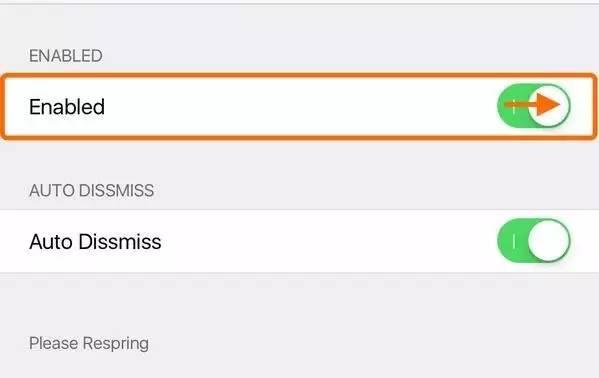Tap the white knob of Auto Dissmiss switch
Image resolution: width=599 pixels, height=378 pixels.
coord(549,241)
